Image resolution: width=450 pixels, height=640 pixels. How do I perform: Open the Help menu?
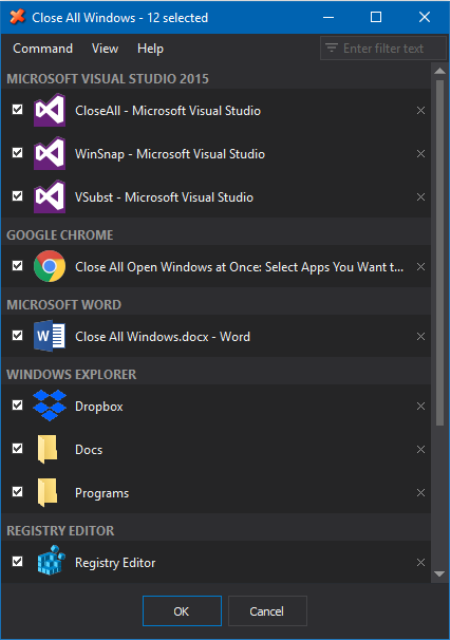pyautogui.click(x=150, y=48)
